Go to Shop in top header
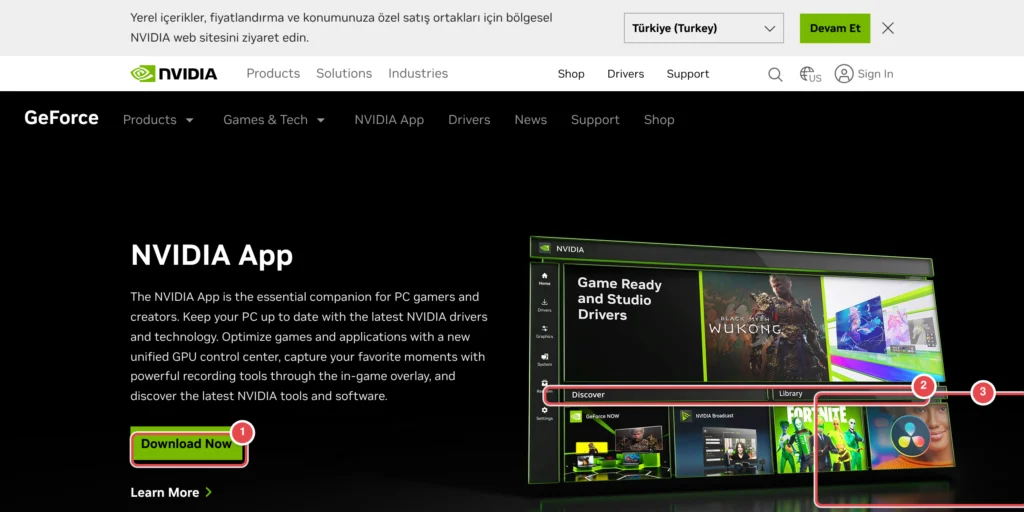Screen dimensions: 1024x512 coord(571,74)
